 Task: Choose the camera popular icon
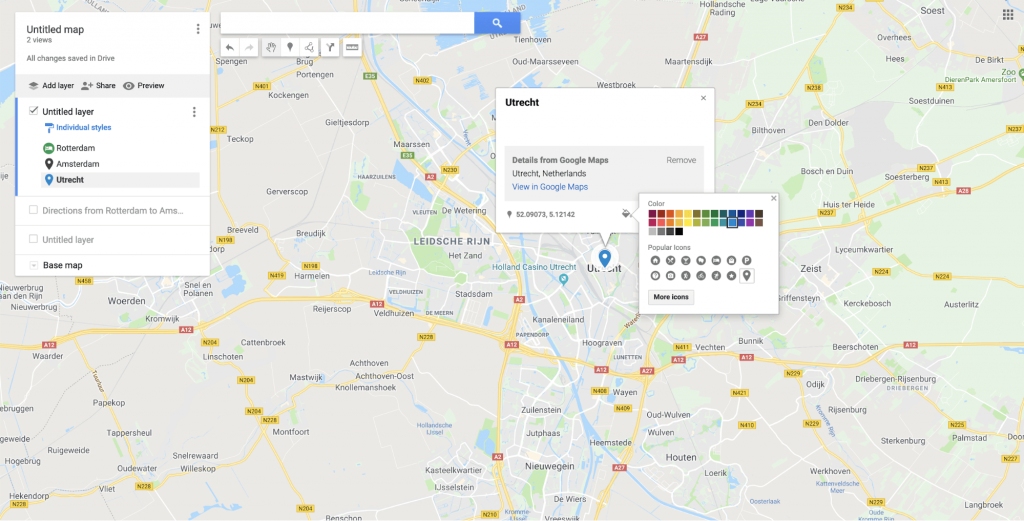[671, 276]
